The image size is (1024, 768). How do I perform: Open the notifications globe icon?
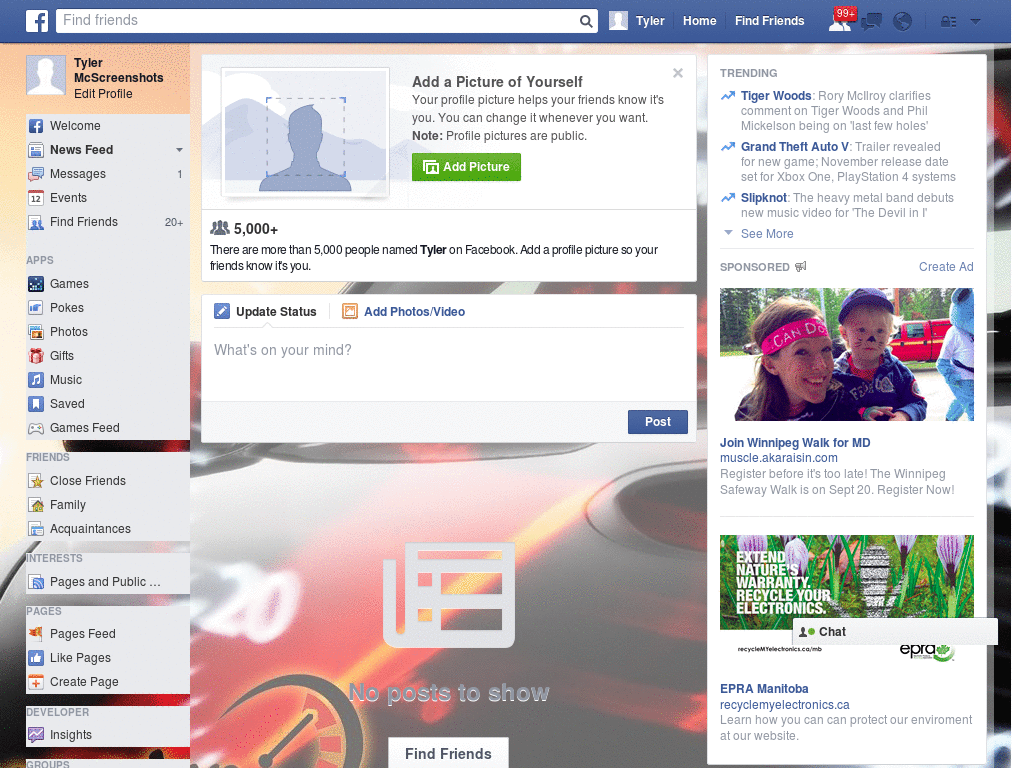[903, 22]
